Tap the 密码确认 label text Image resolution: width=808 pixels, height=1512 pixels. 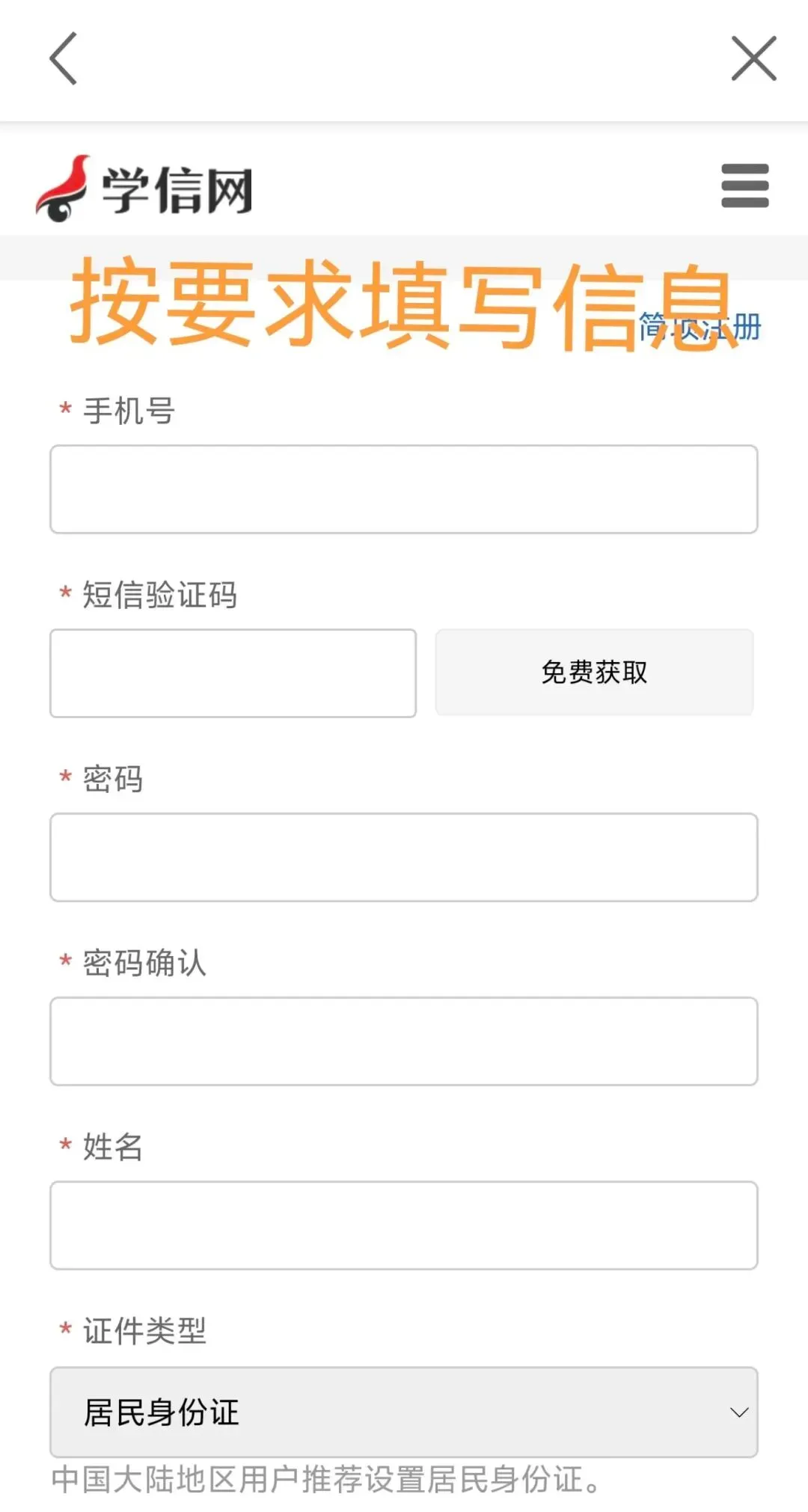144,963
